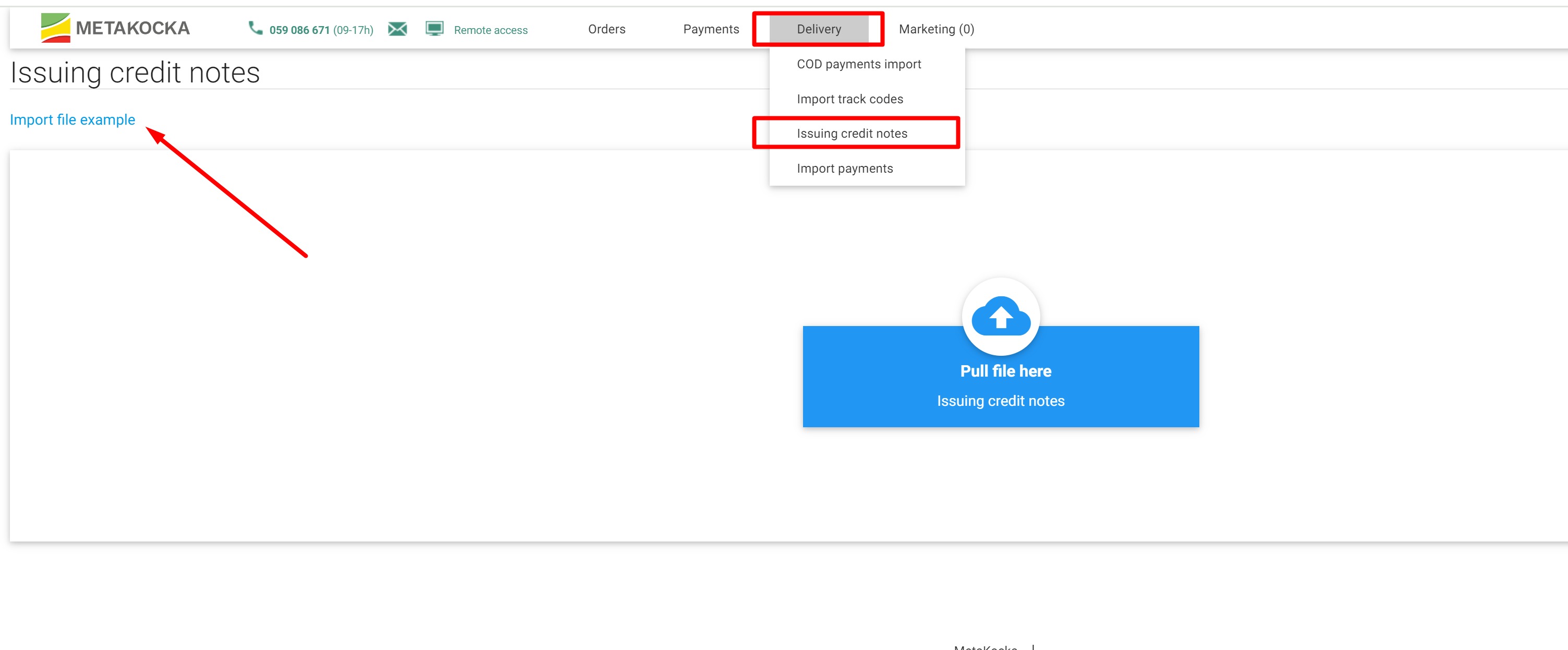The height and width of the screenshot is (650, 1568).
Task: Open the email envelope icon
Action: pyautogui.click(x=397, y=29)
